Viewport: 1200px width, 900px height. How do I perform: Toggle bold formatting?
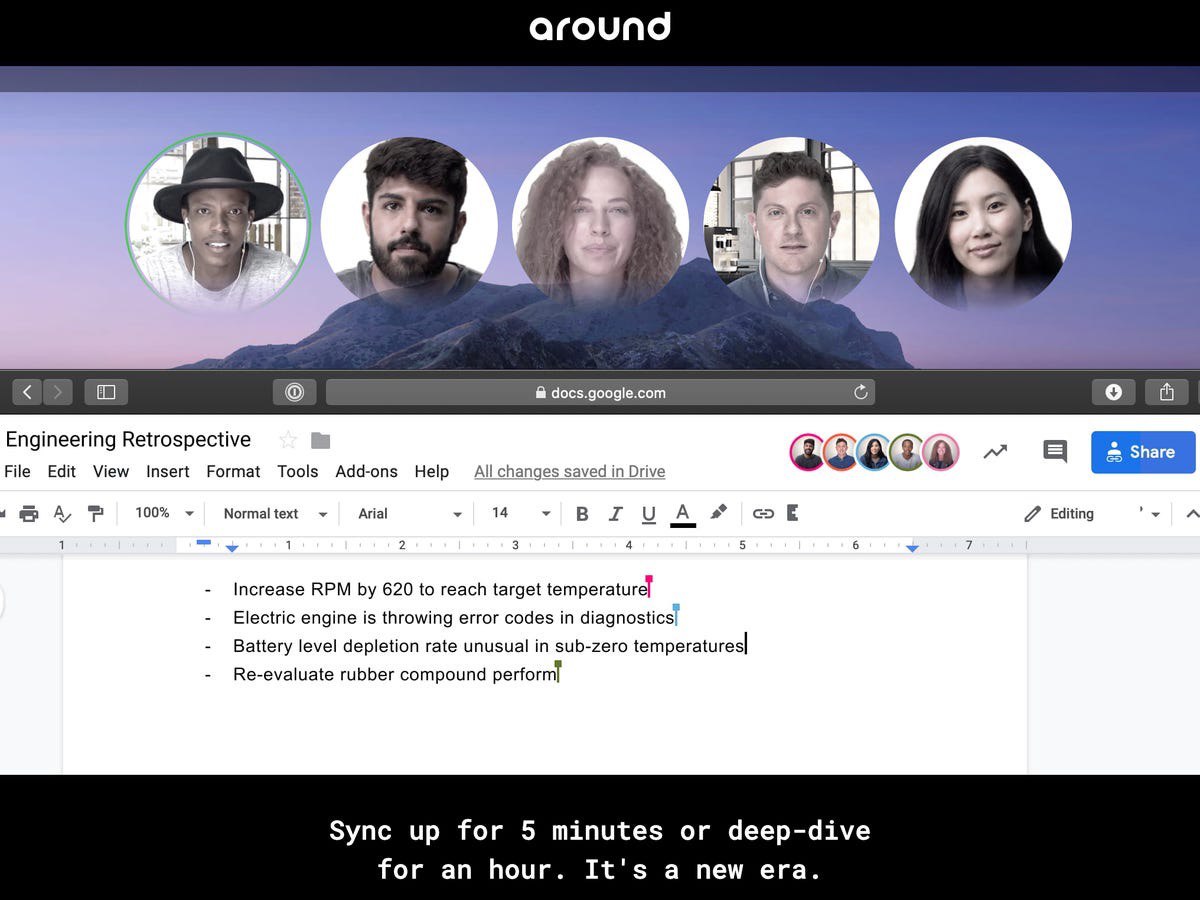coord(582,514)
